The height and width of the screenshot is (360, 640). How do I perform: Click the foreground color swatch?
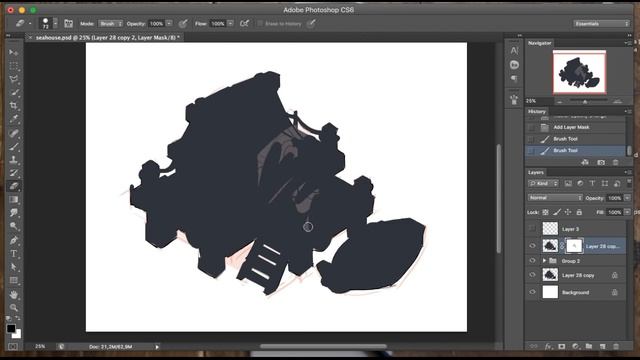(x=11, y=328)
